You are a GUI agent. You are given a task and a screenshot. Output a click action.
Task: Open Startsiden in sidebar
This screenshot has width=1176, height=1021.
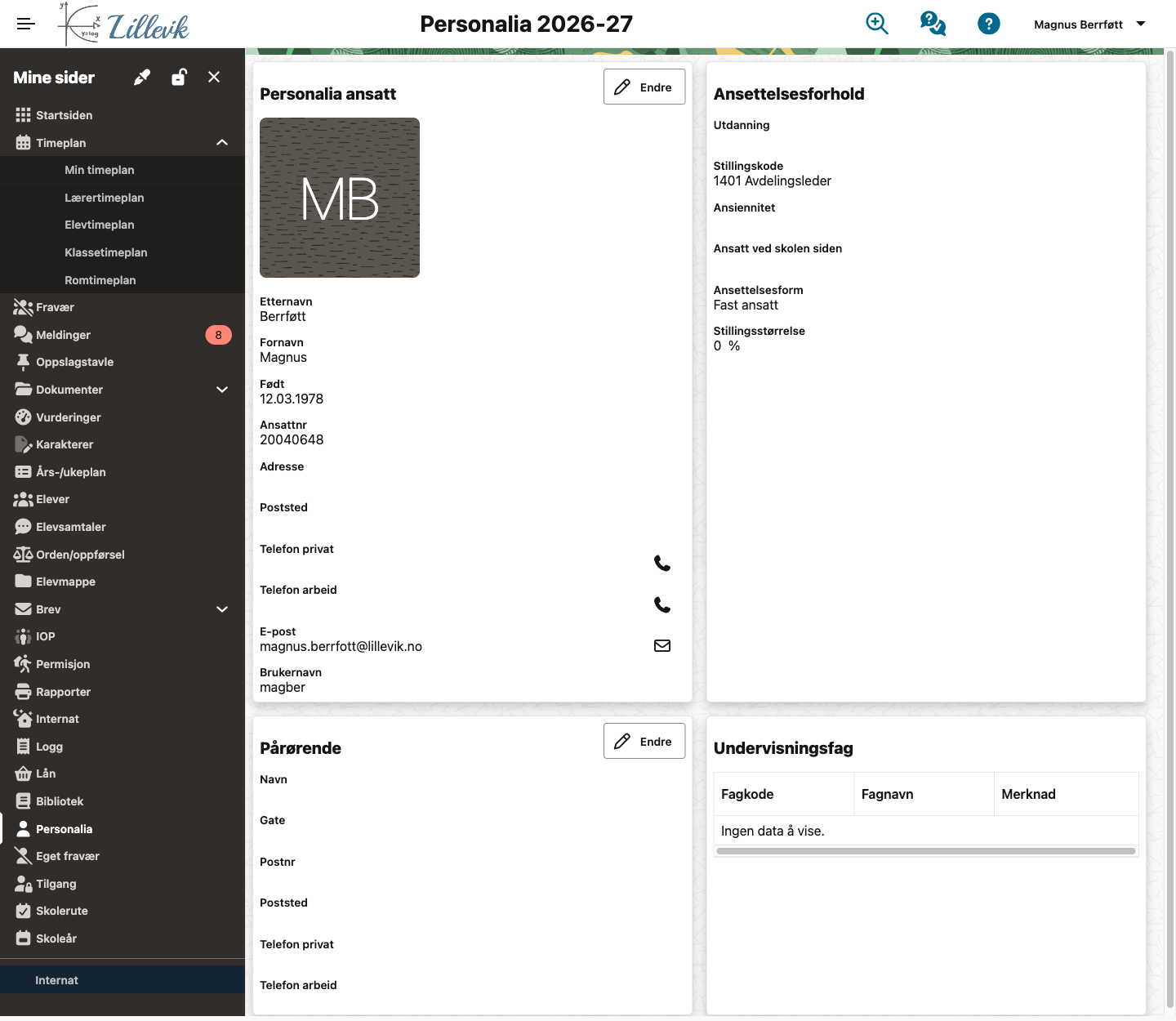tap(122, 115)
